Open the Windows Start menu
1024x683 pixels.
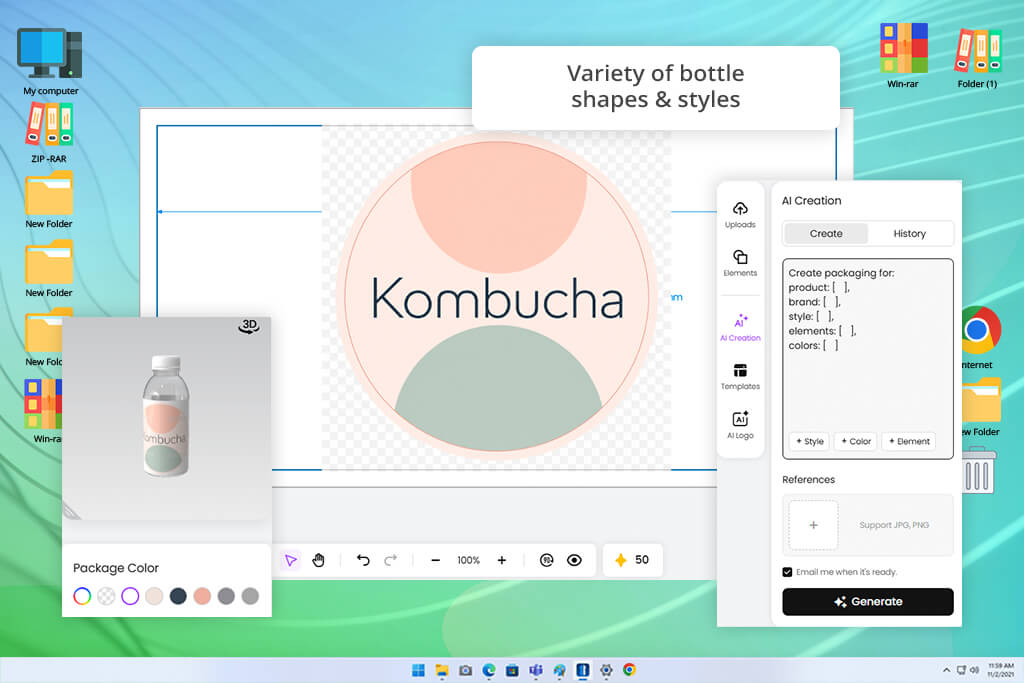tap(419, 670)
